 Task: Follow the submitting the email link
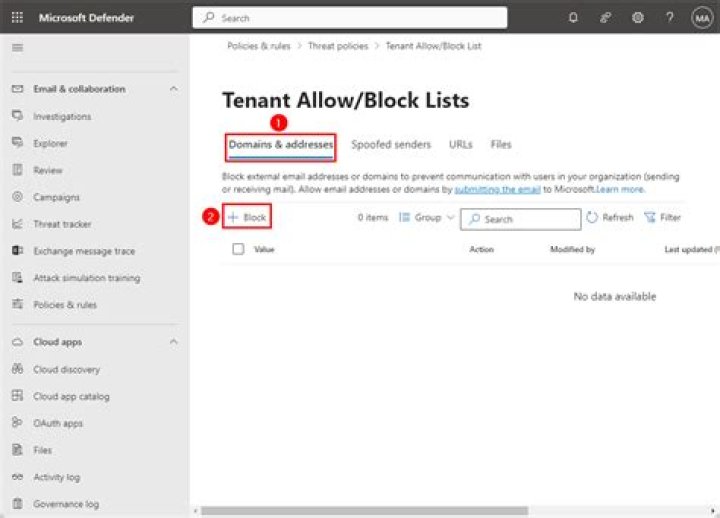(x=497, y=189)
